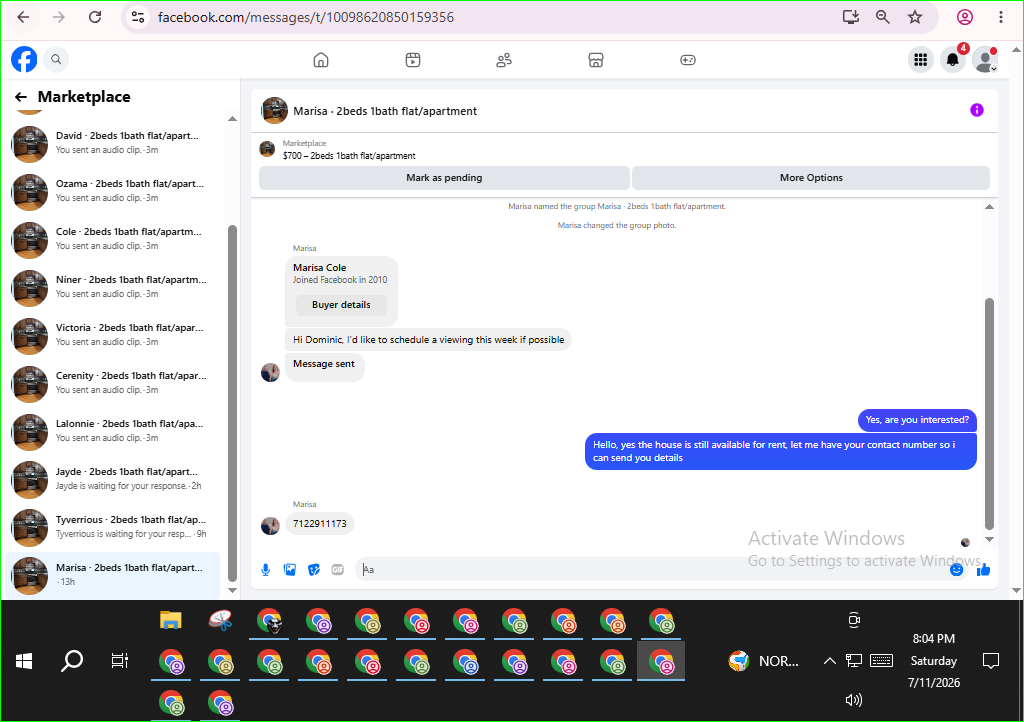Go to Facebook Home feed icon
The height and width of the screenshot is (722, 1024).
[x=321, y=60]
